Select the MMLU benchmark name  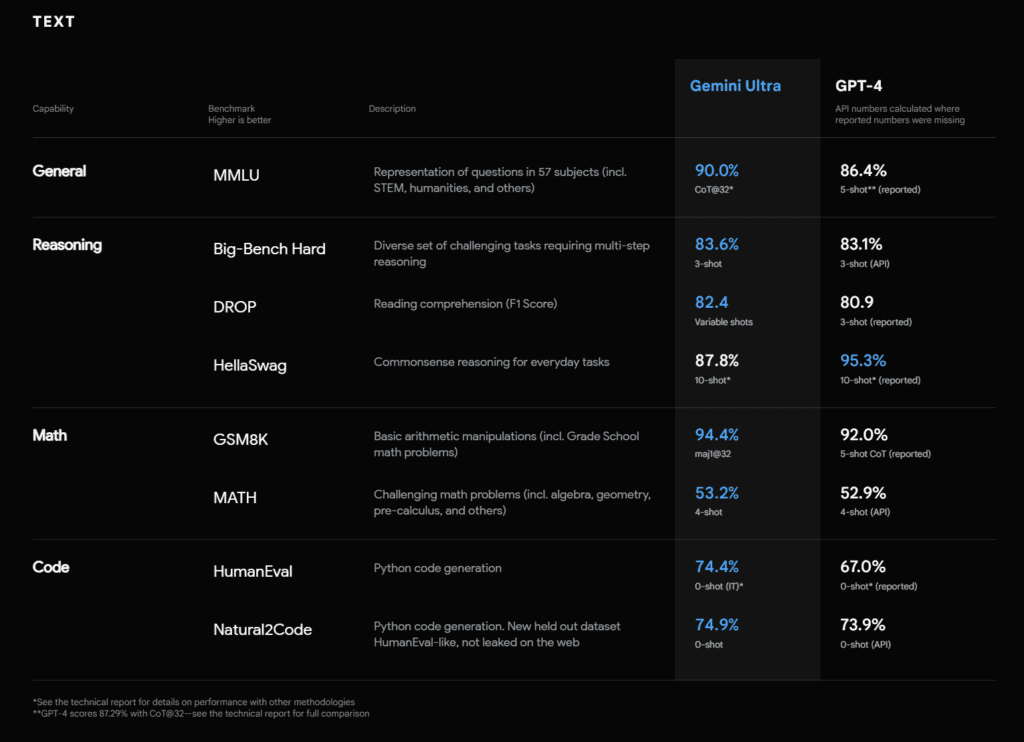(238, 178)
